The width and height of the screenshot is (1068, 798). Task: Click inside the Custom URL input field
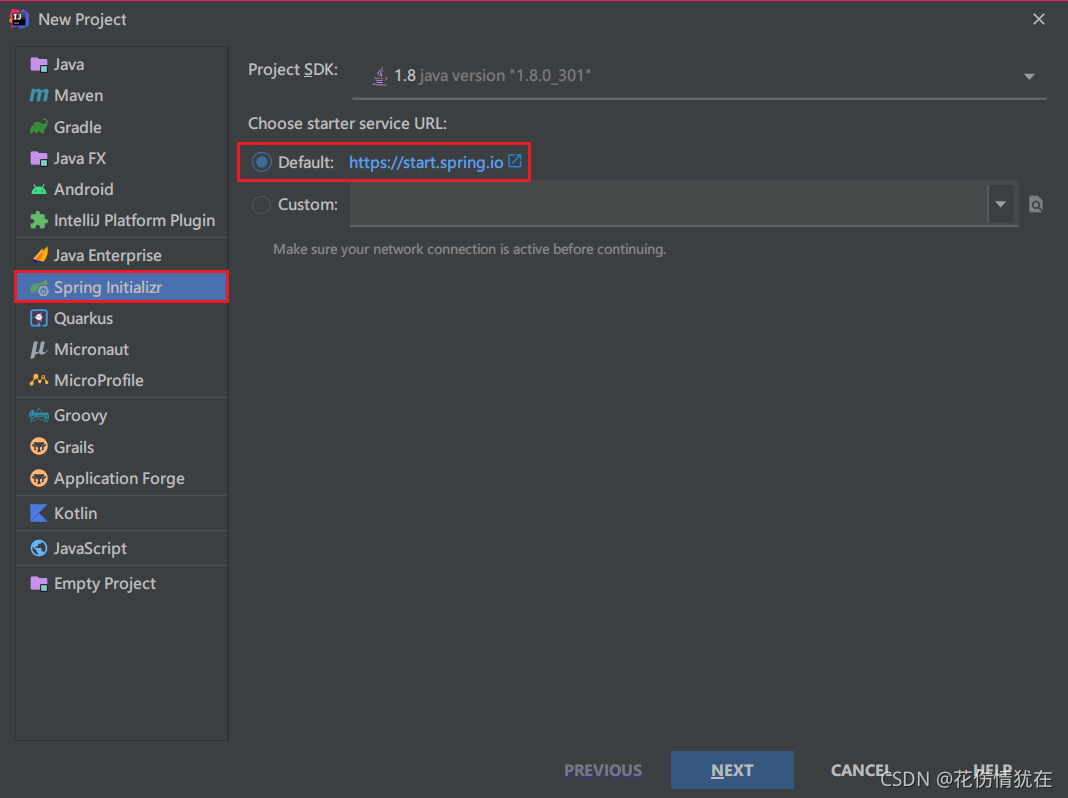(668, 204)
